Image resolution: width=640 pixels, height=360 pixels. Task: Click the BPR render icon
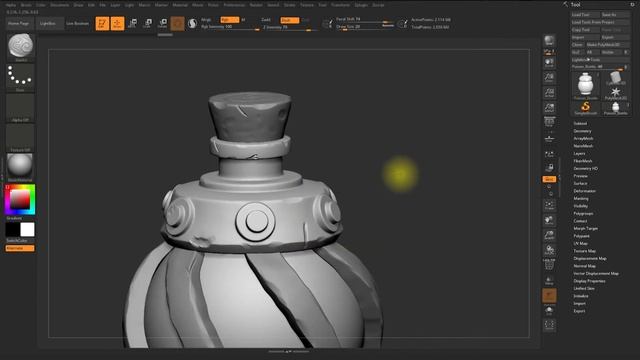(549, 40)
